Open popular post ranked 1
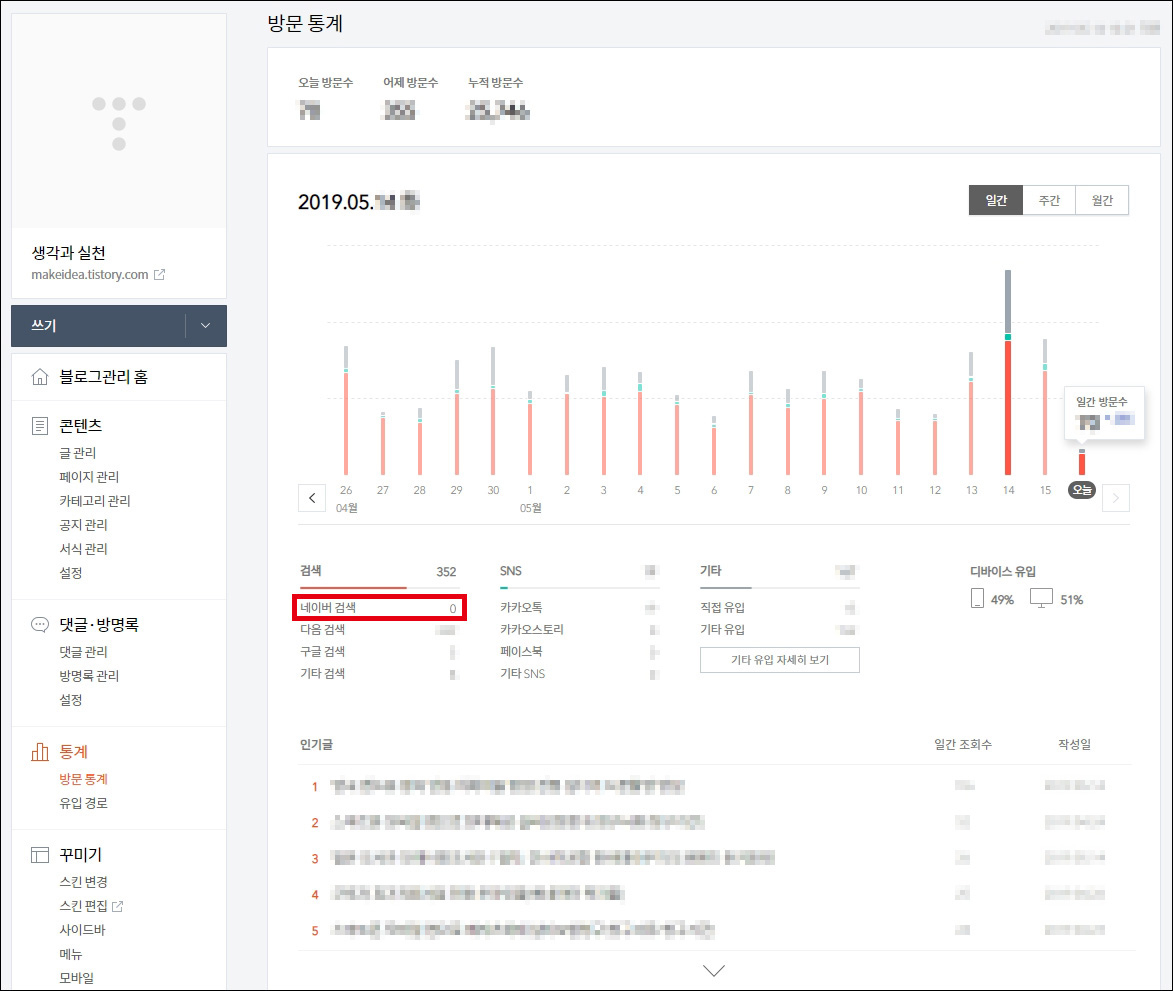The width and height of the screenshot is (1173, 991). pyautogui.click(x=508, y=786)
